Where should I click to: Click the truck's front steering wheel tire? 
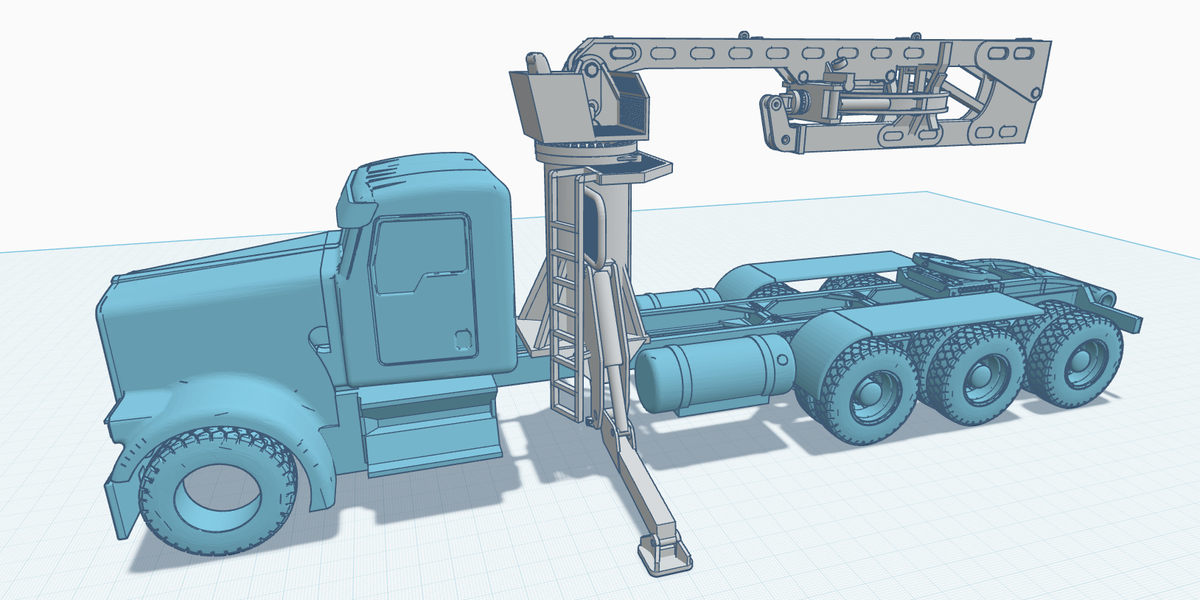[218, 490]
